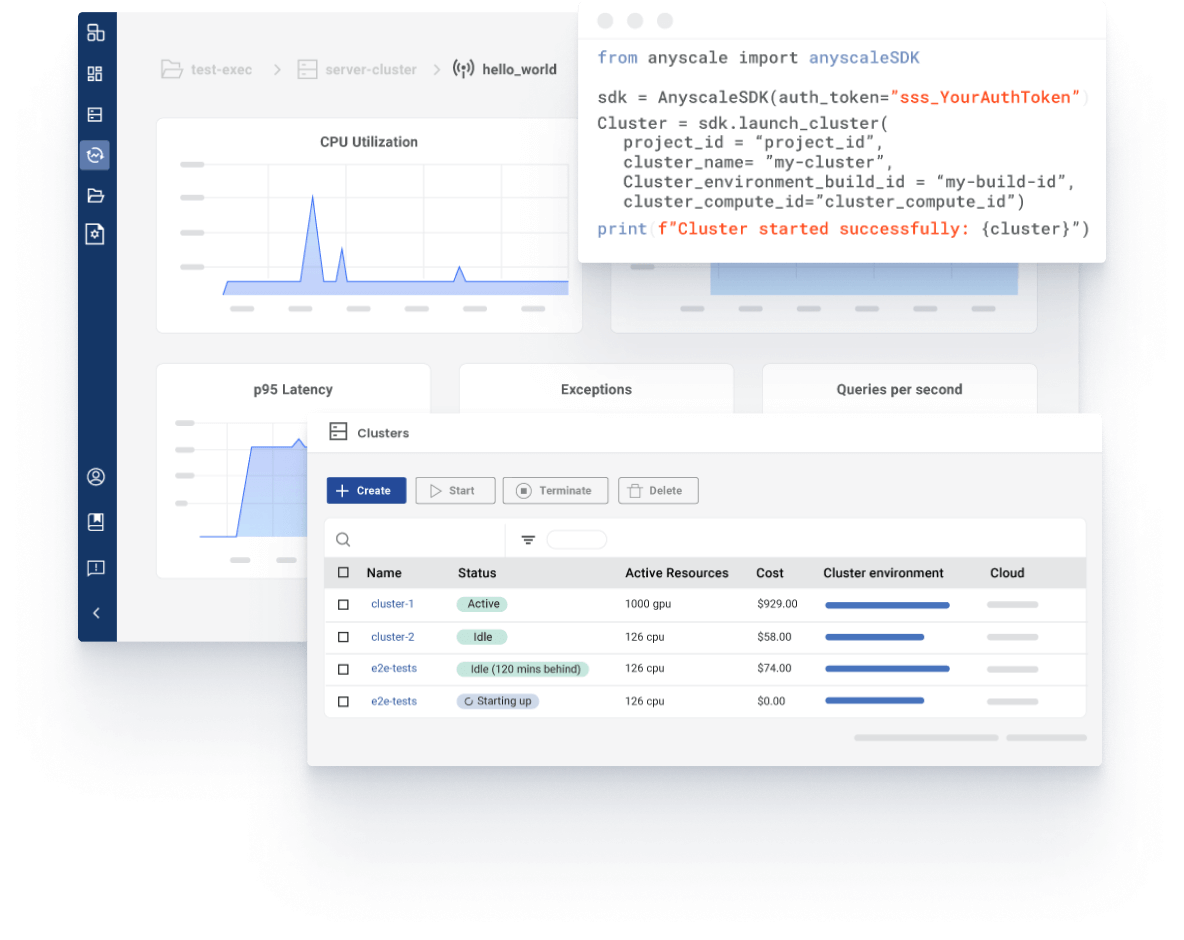Sort by the Cluster environment column header
Viewport: 1184px width, 940px height.
(883, 573)
